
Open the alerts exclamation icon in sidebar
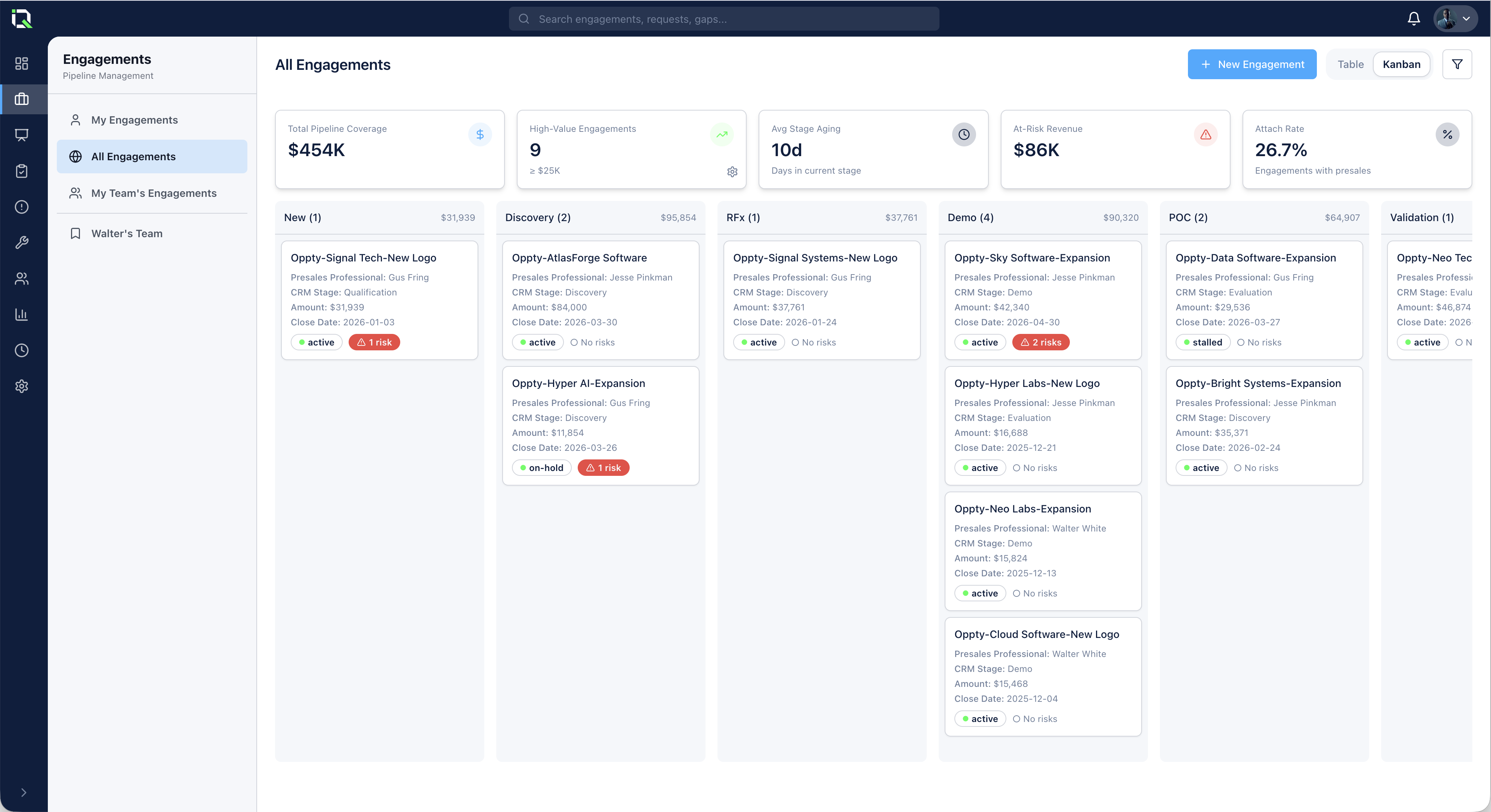pos(22,207)
